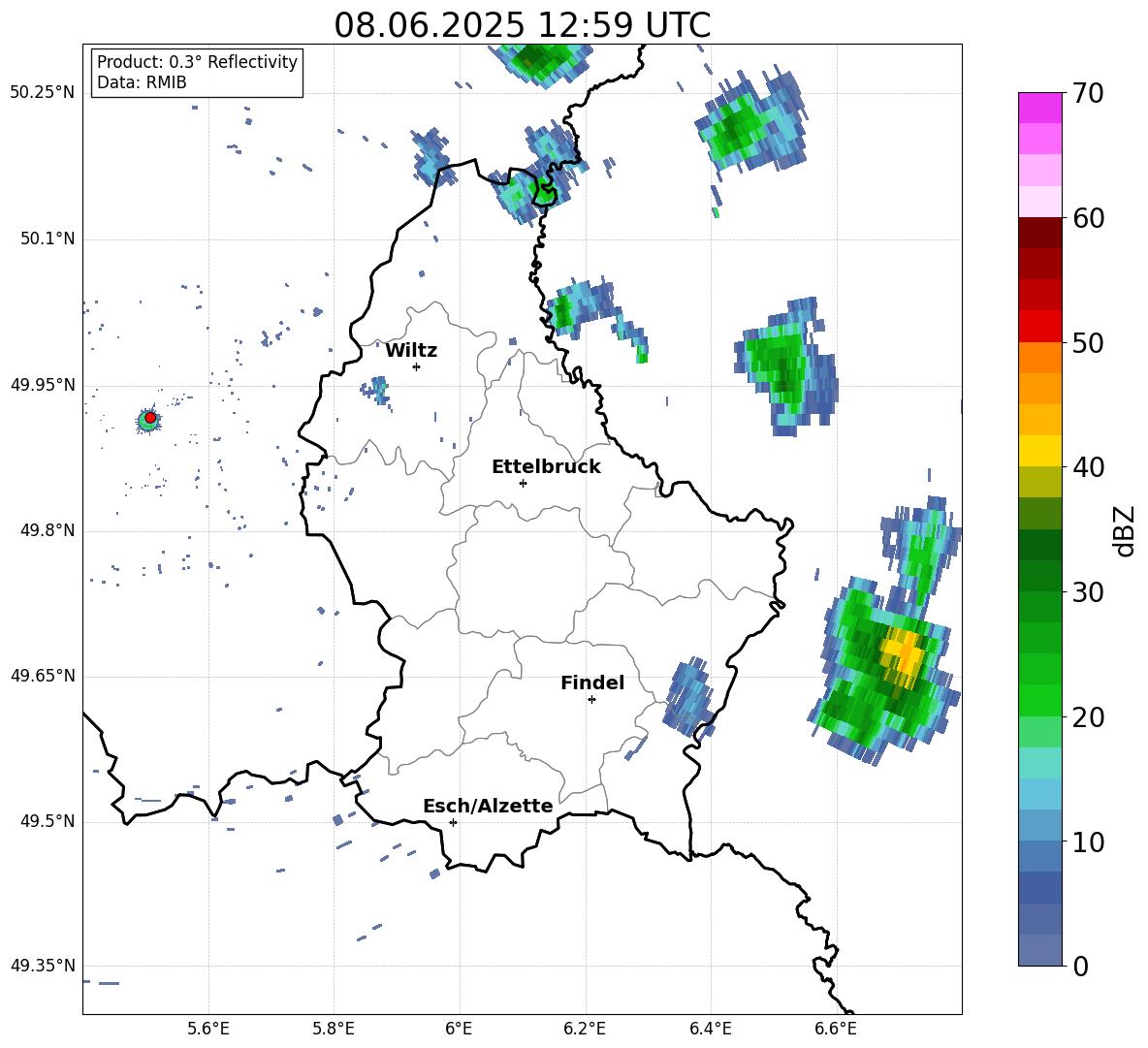This screenshot has width=1148, height=1048.
Task: Click the 6.6°E longitude label
Action: pyautogui.click(x=836, y=1029)
